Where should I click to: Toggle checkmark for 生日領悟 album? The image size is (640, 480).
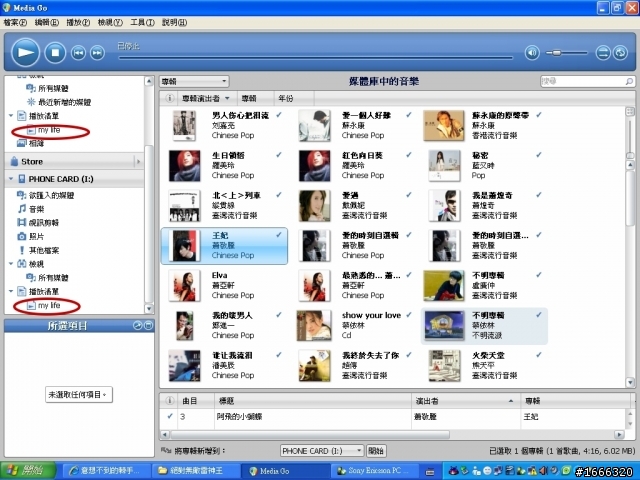(x=279, y=155)
